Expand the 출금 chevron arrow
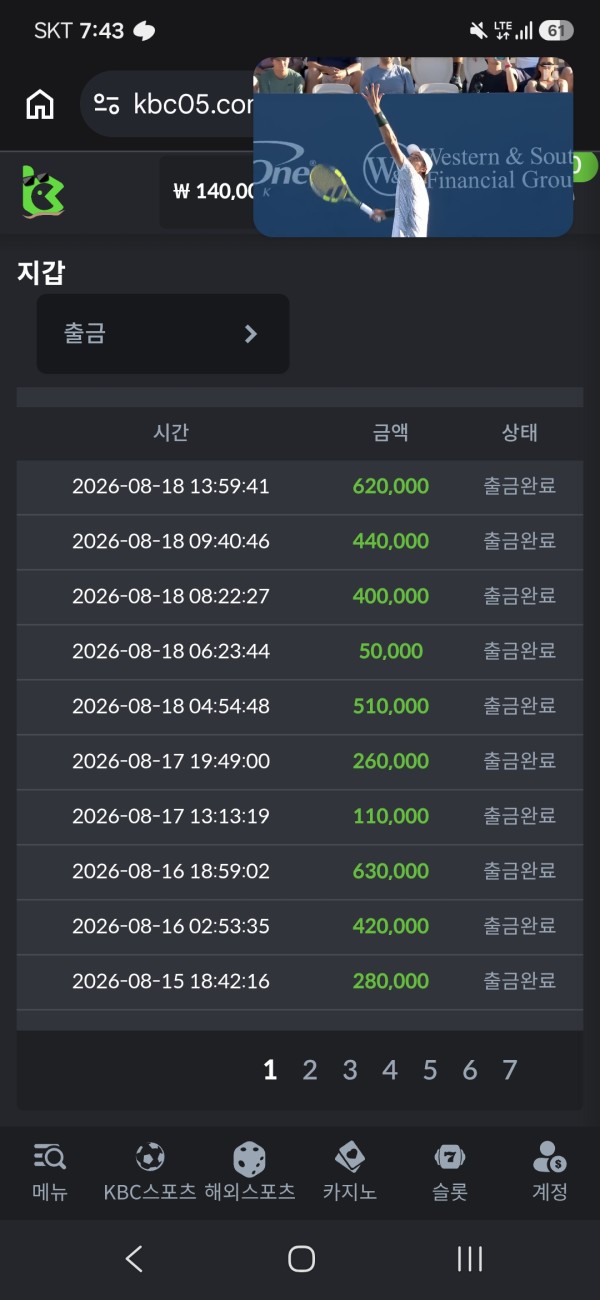600x1300 pixels. (x=251, y=334)
